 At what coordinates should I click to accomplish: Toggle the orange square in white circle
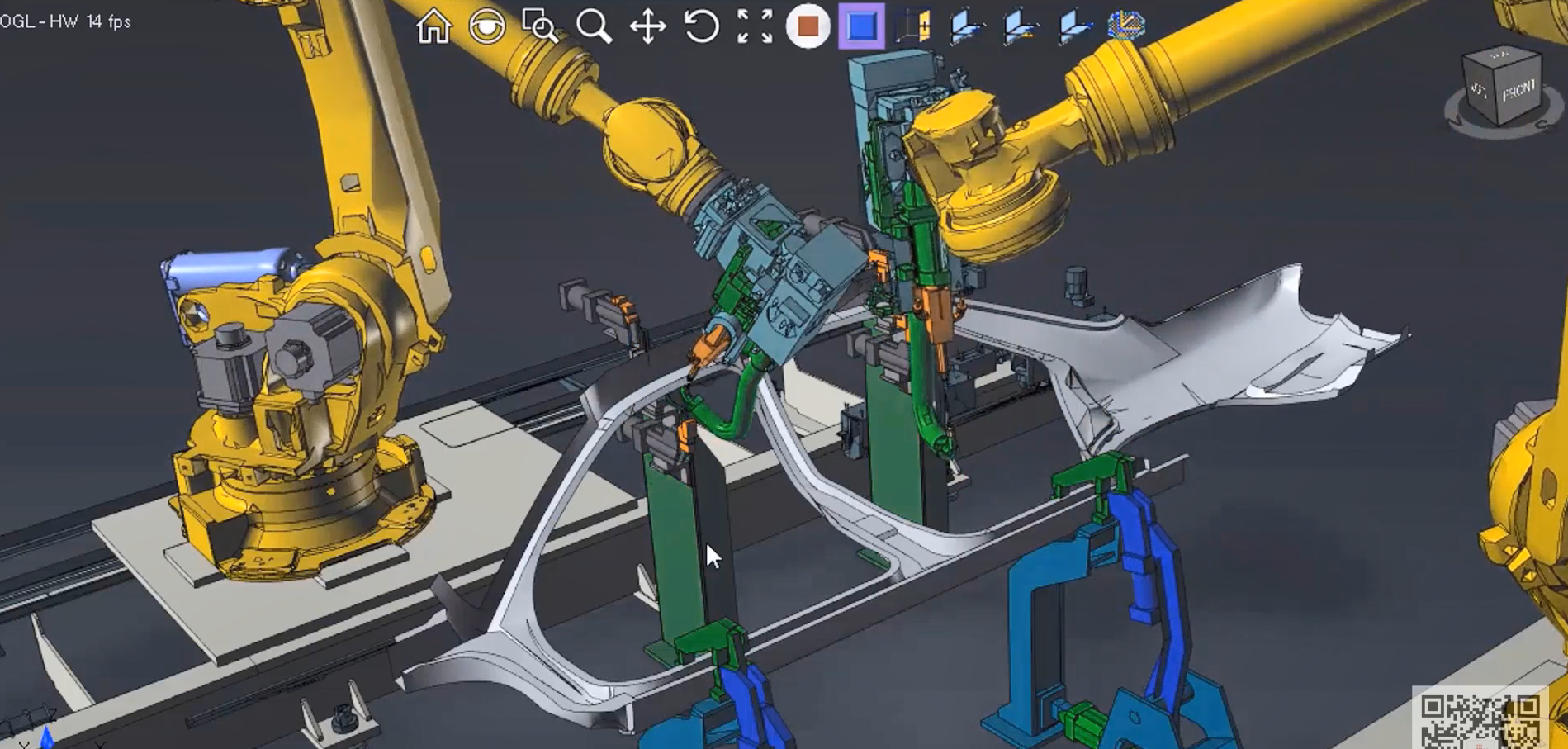coord(808,26)
